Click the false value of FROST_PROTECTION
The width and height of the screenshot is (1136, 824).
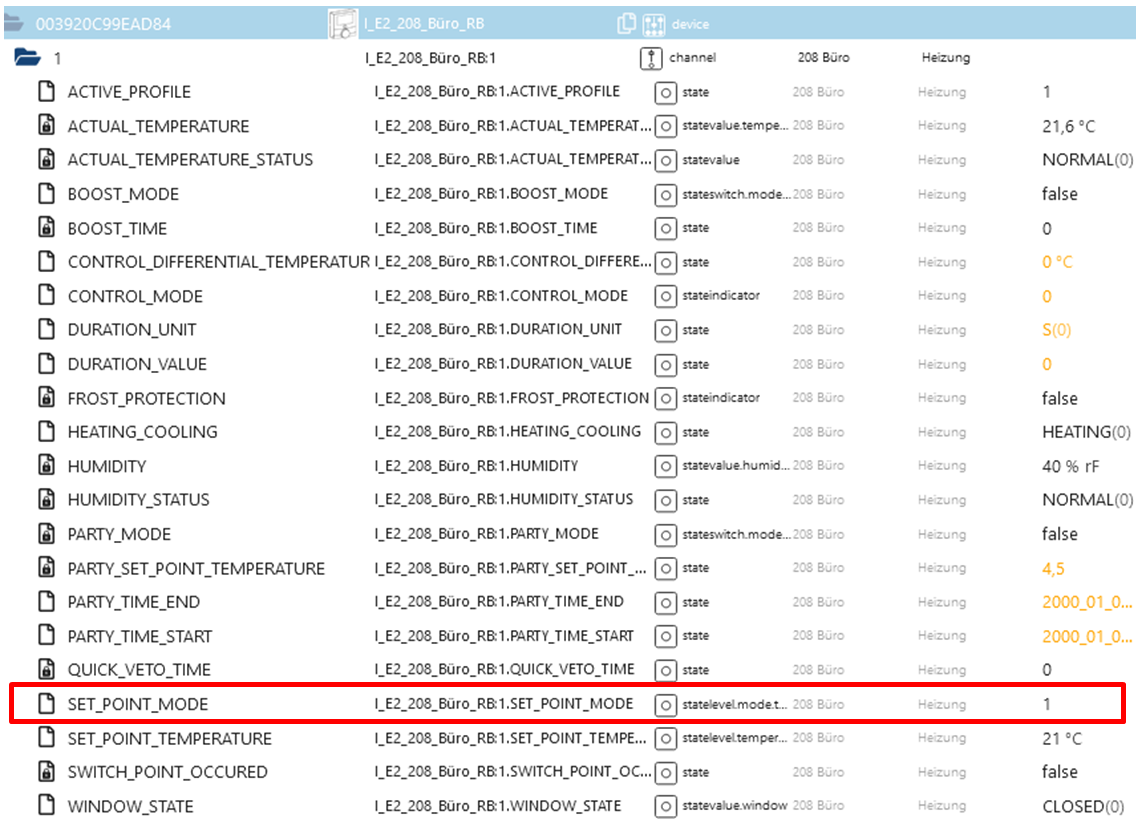coord(1060,399)
